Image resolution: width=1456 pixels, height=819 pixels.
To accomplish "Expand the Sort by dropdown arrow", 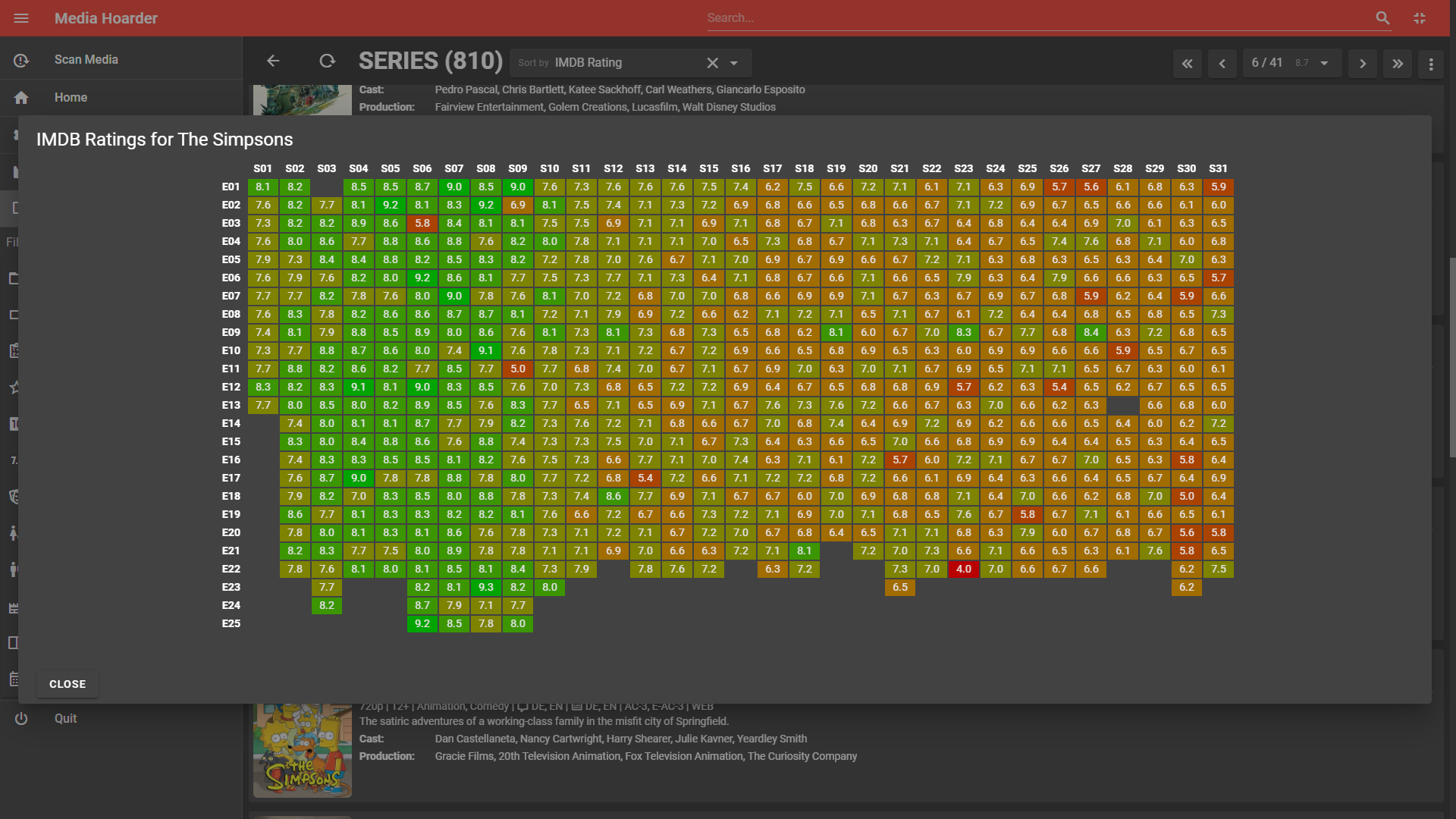I will [734, 63].
